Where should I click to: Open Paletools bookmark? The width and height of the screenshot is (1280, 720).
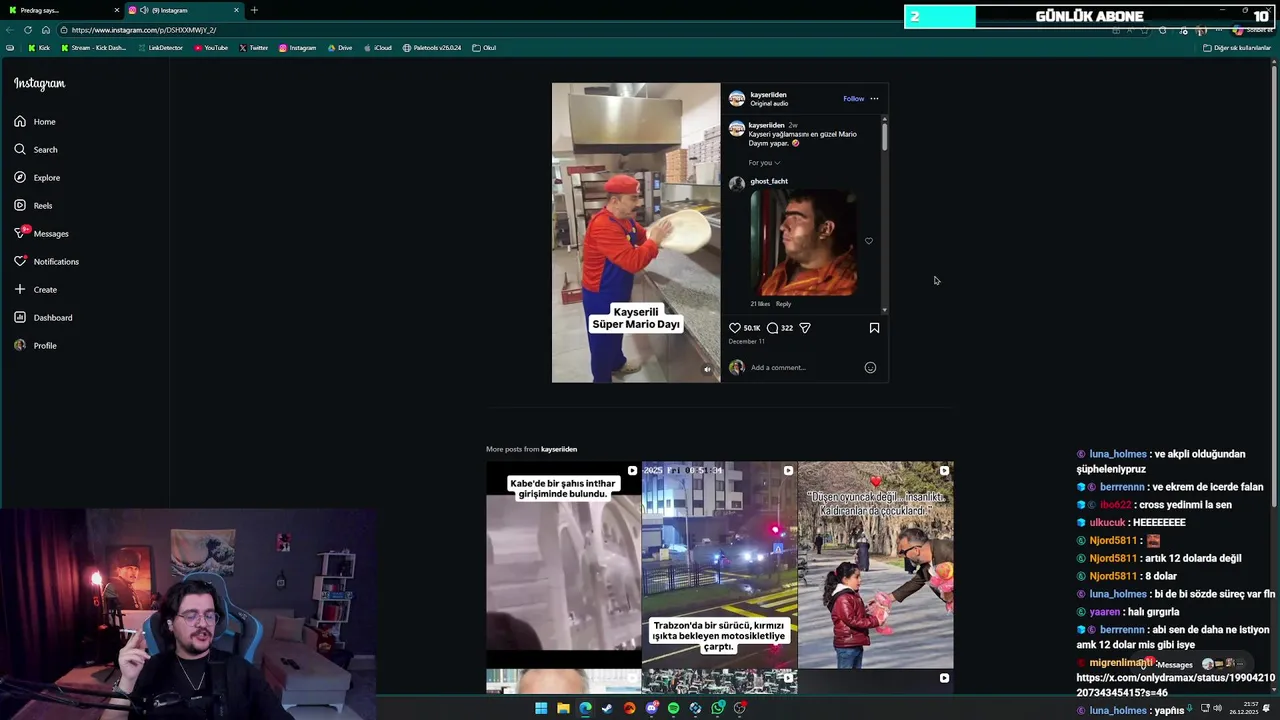coord(432,48)
